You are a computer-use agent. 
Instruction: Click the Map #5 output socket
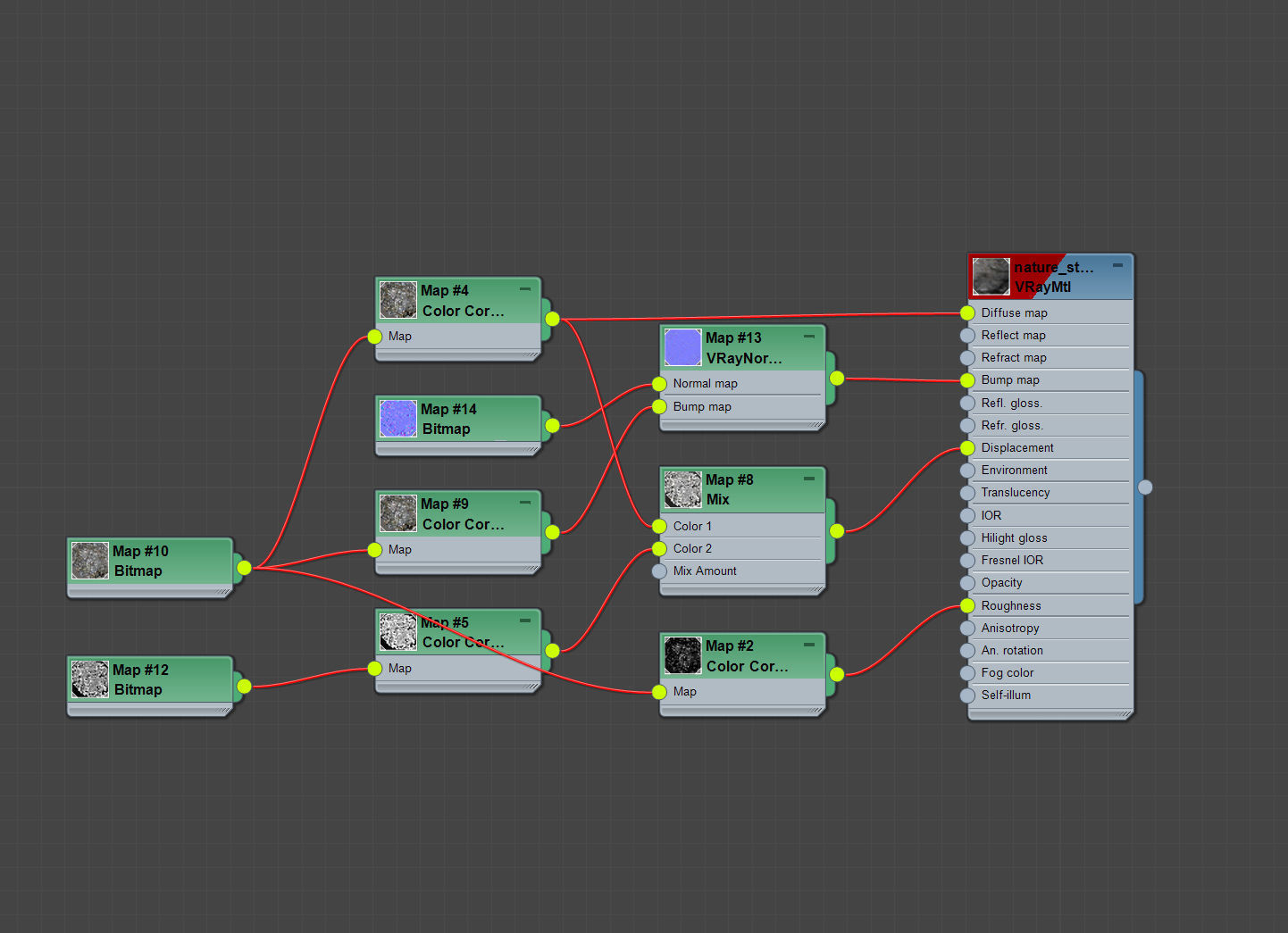[552, 650]
